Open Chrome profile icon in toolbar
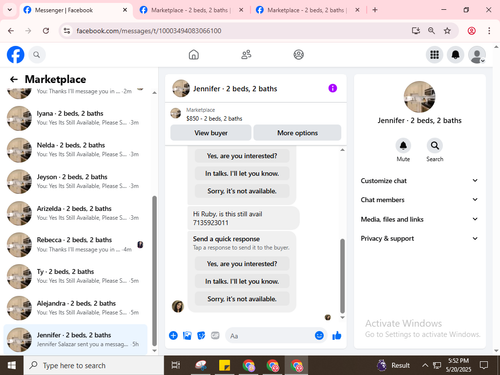 471,31
